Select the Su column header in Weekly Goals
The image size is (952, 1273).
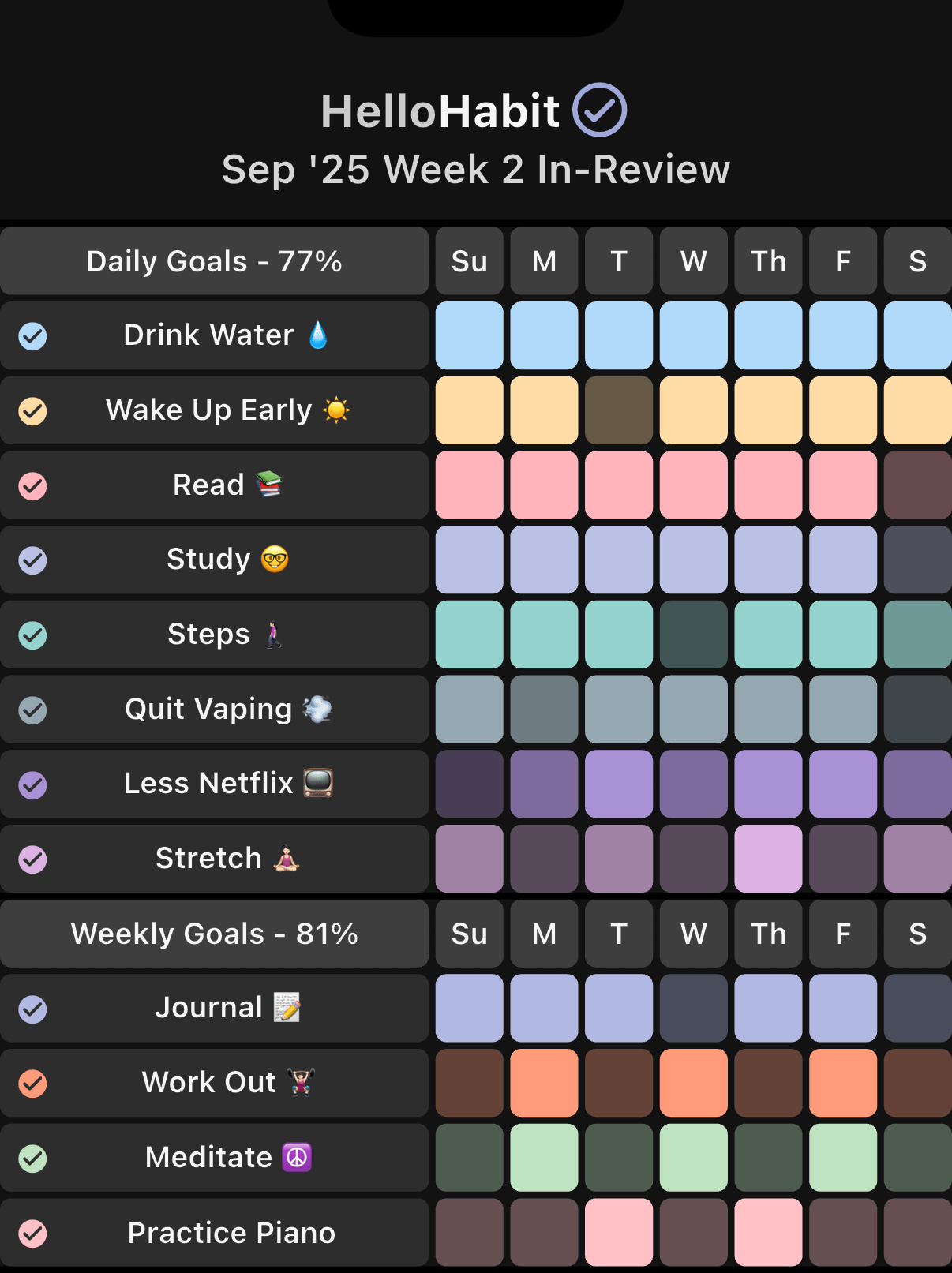point(469,934)
